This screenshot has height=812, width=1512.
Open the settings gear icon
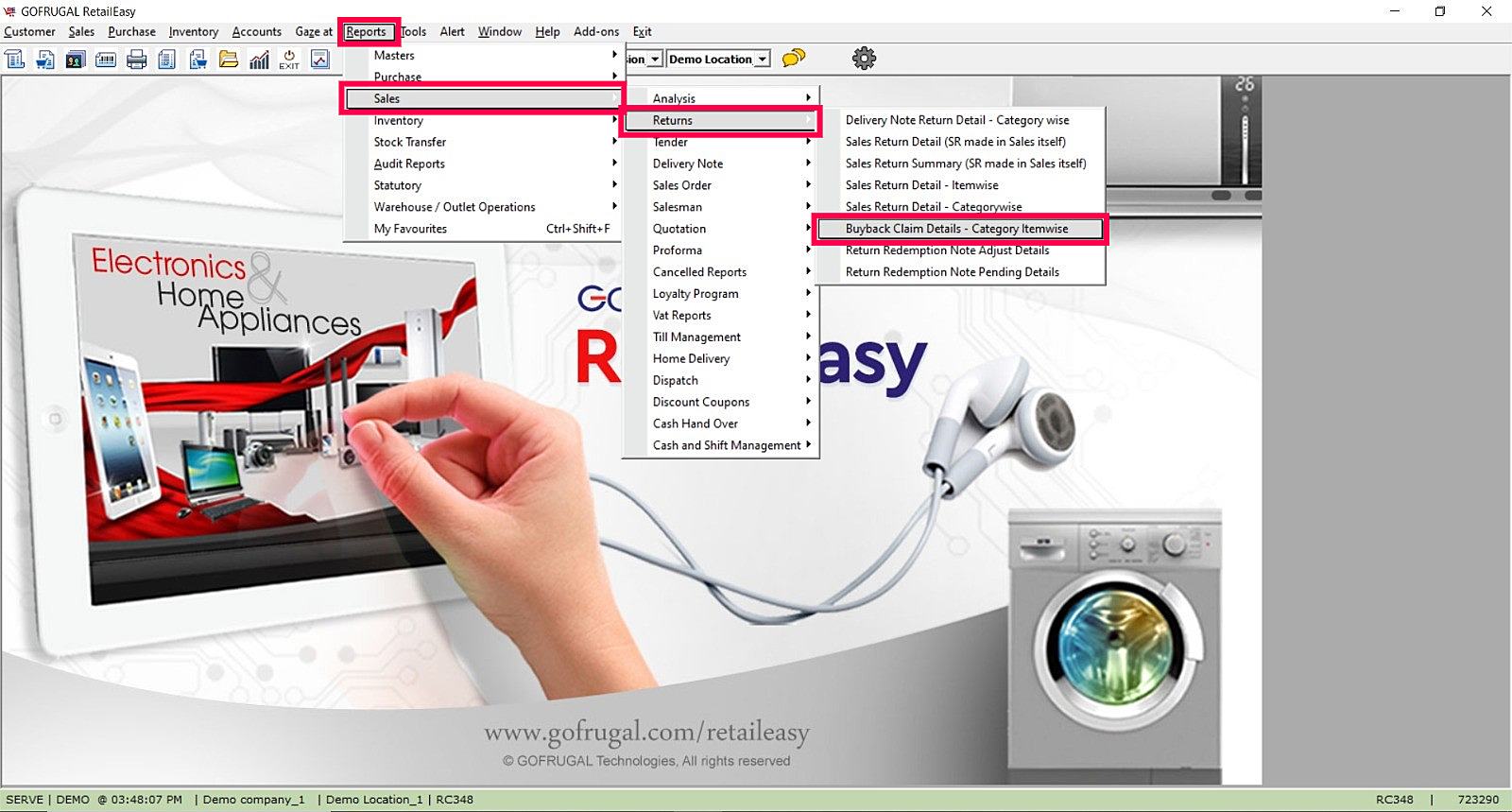coord(864,59)
